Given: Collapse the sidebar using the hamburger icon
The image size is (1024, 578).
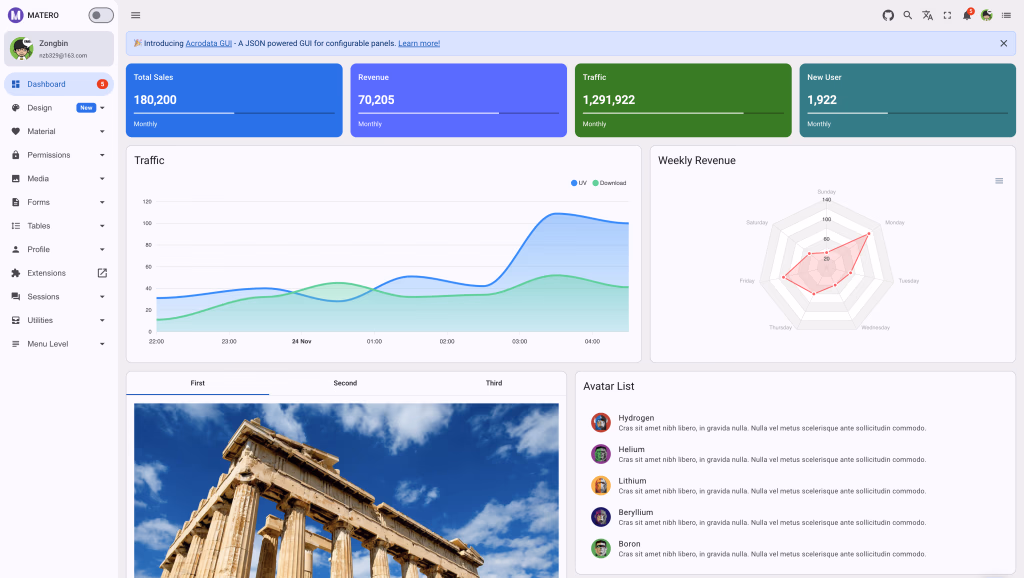Looking at the screenshot, I should tap(135, 15).
